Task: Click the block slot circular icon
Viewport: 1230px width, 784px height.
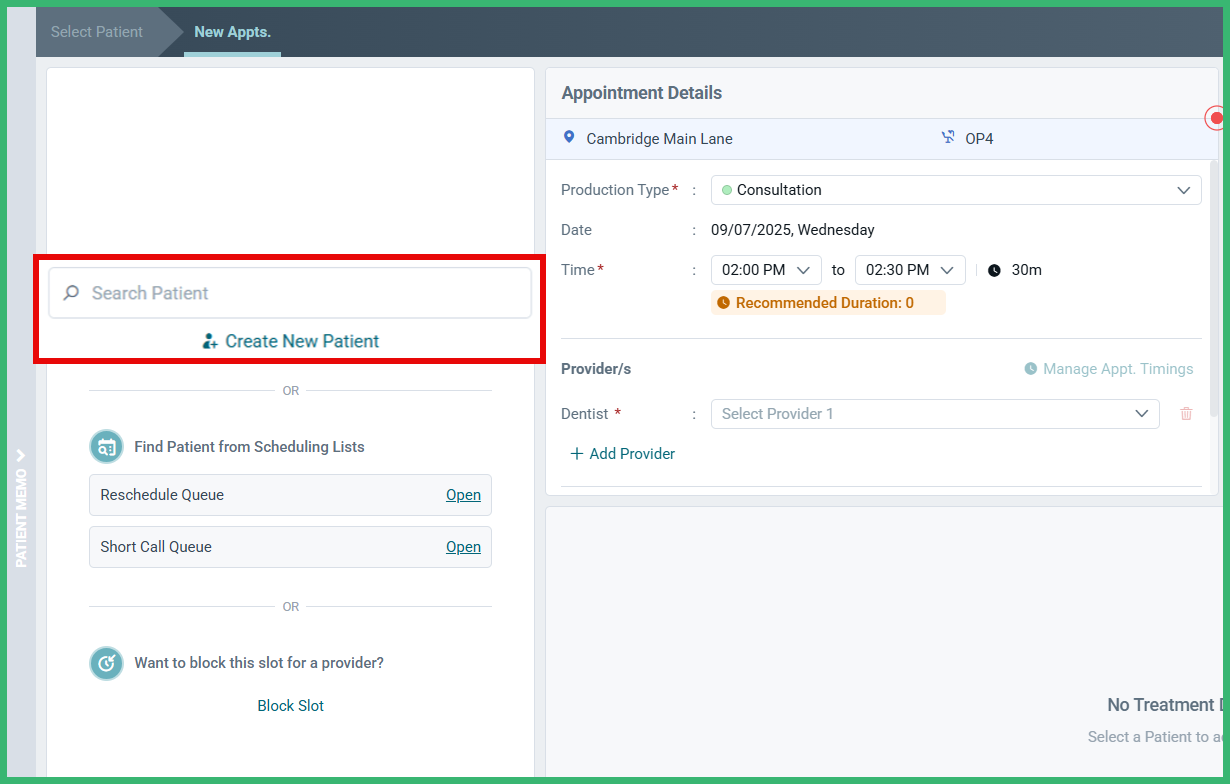Action: 106,662
